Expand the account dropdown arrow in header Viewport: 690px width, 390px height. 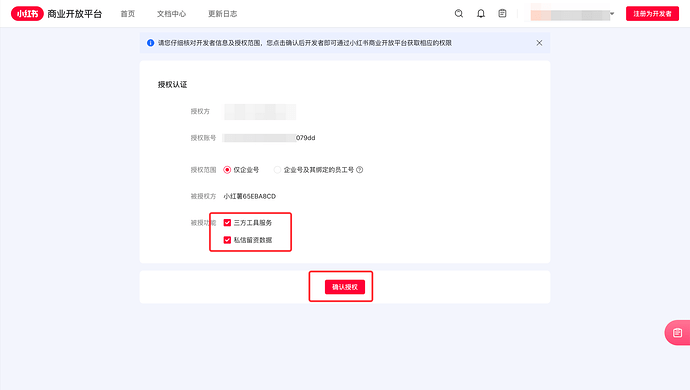tap(612, 14)
